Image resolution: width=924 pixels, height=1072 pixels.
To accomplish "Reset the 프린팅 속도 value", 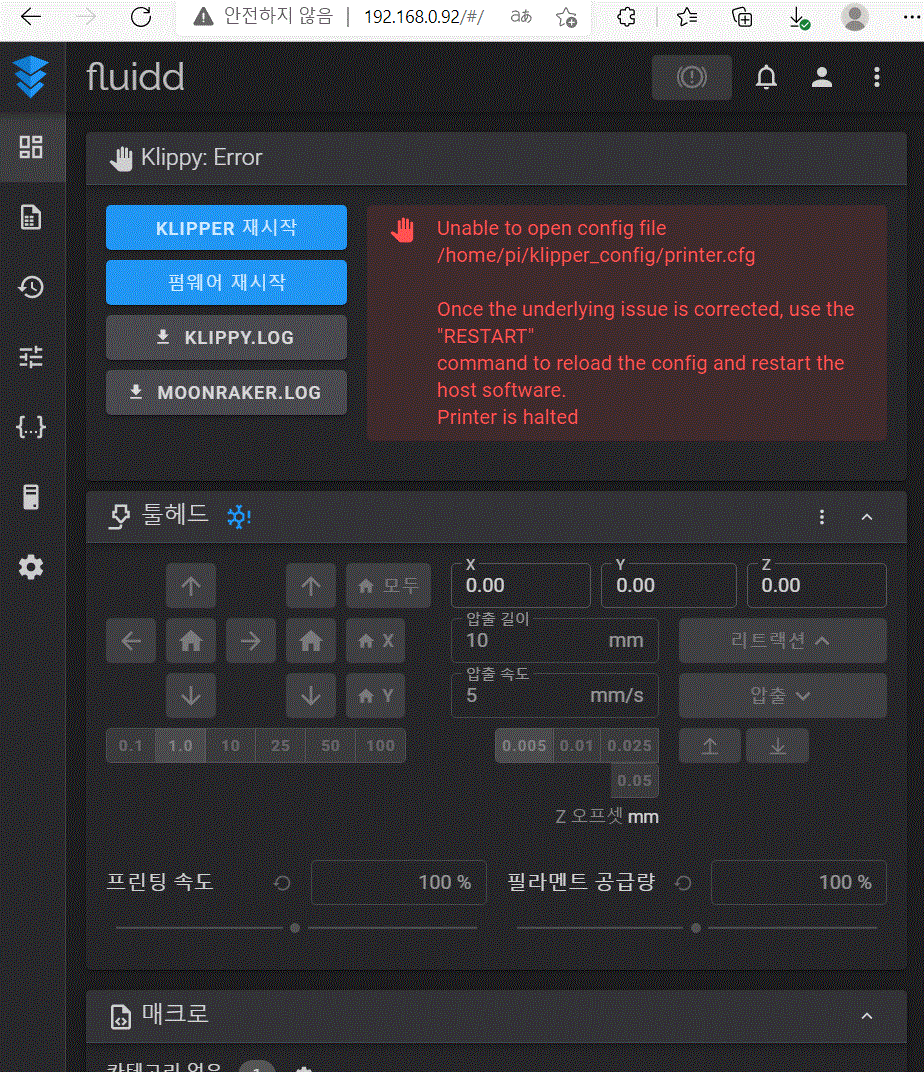I will (x=282, y=883).
